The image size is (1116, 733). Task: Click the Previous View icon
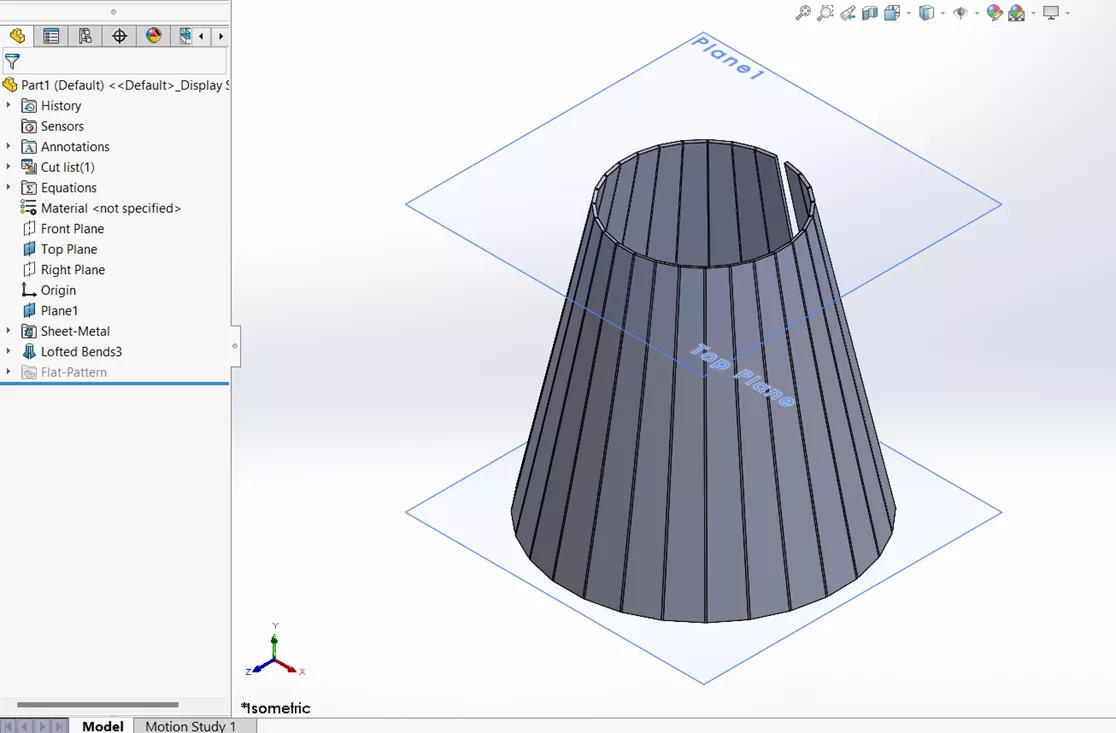[848, 13]
